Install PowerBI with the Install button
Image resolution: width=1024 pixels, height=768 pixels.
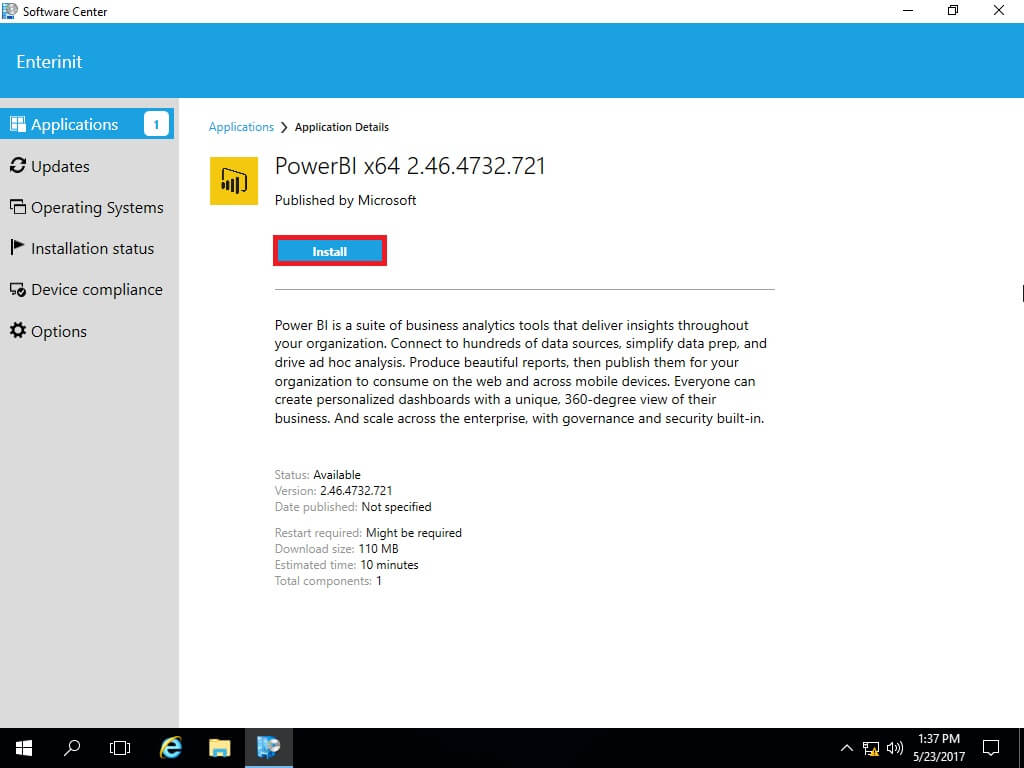[330, 251]
